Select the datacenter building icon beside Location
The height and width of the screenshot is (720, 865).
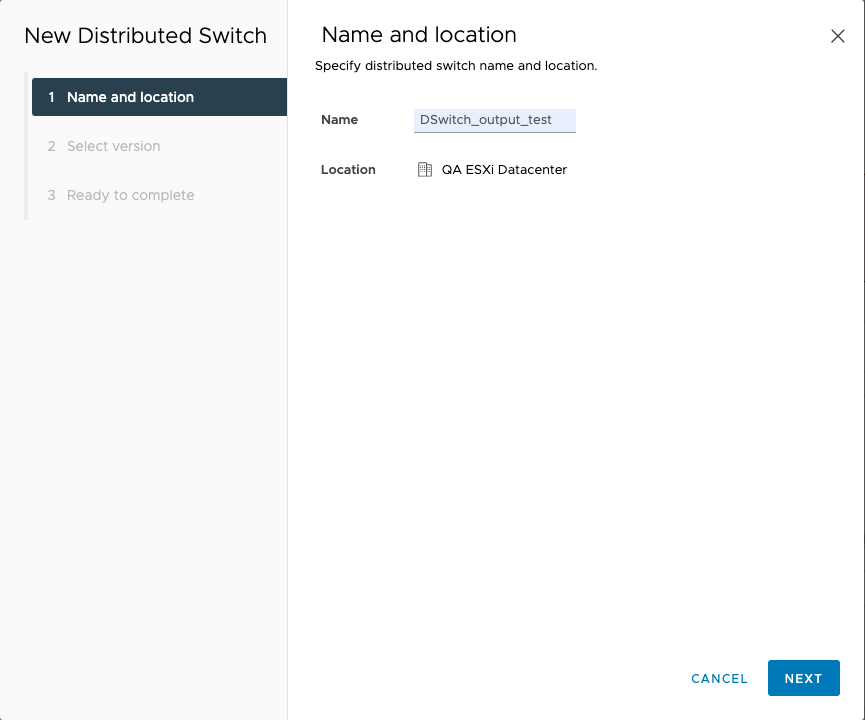point(424,169)
